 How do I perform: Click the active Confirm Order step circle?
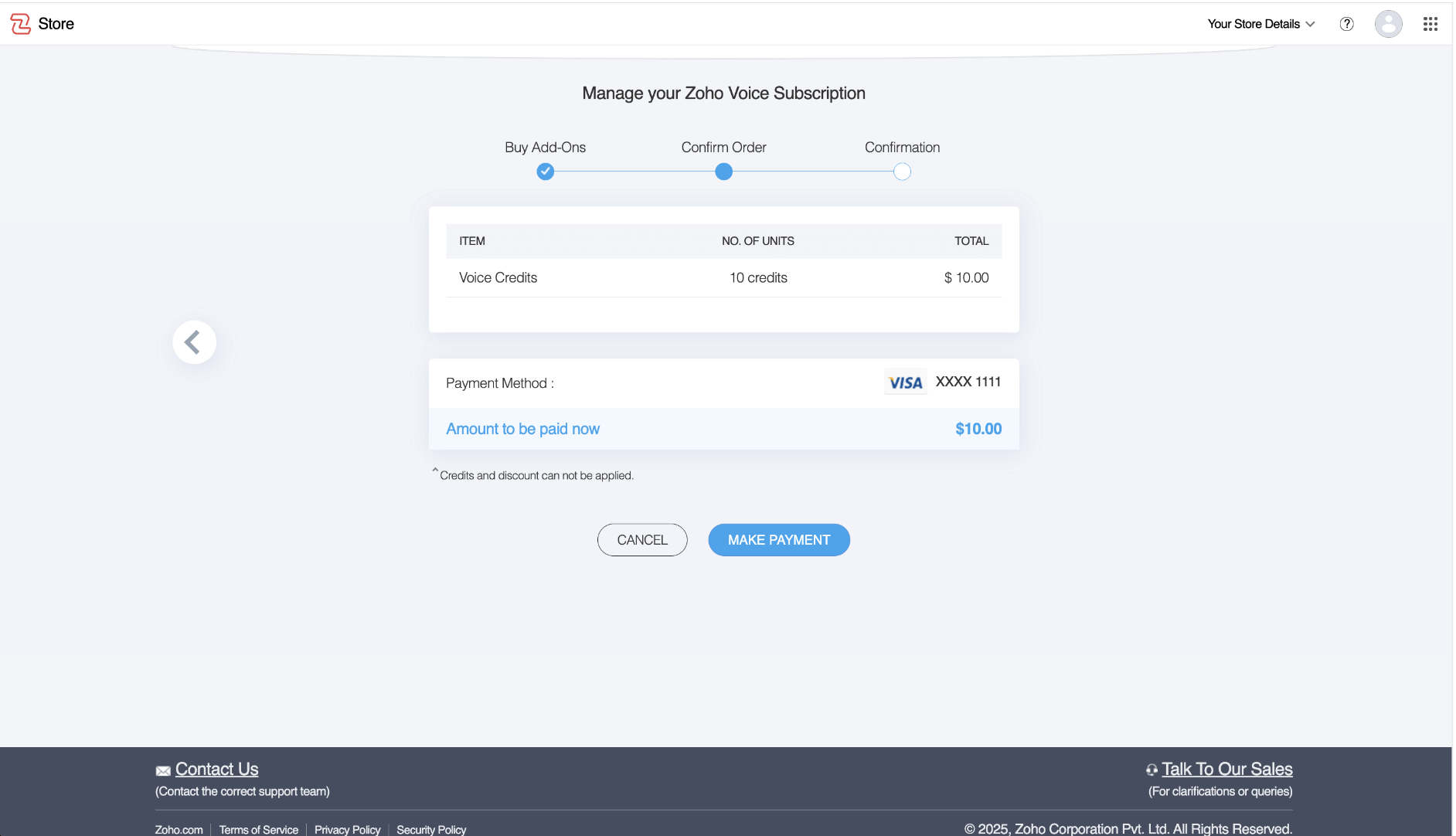click(x=724, y=172)
